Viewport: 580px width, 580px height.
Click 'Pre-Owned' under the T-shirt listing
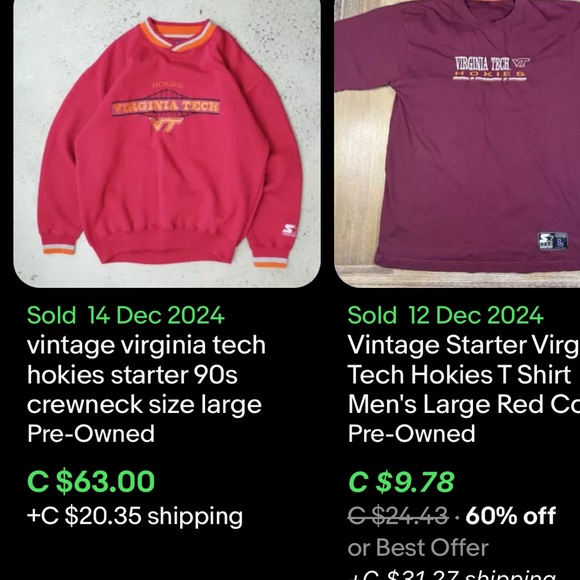[411, 433]
